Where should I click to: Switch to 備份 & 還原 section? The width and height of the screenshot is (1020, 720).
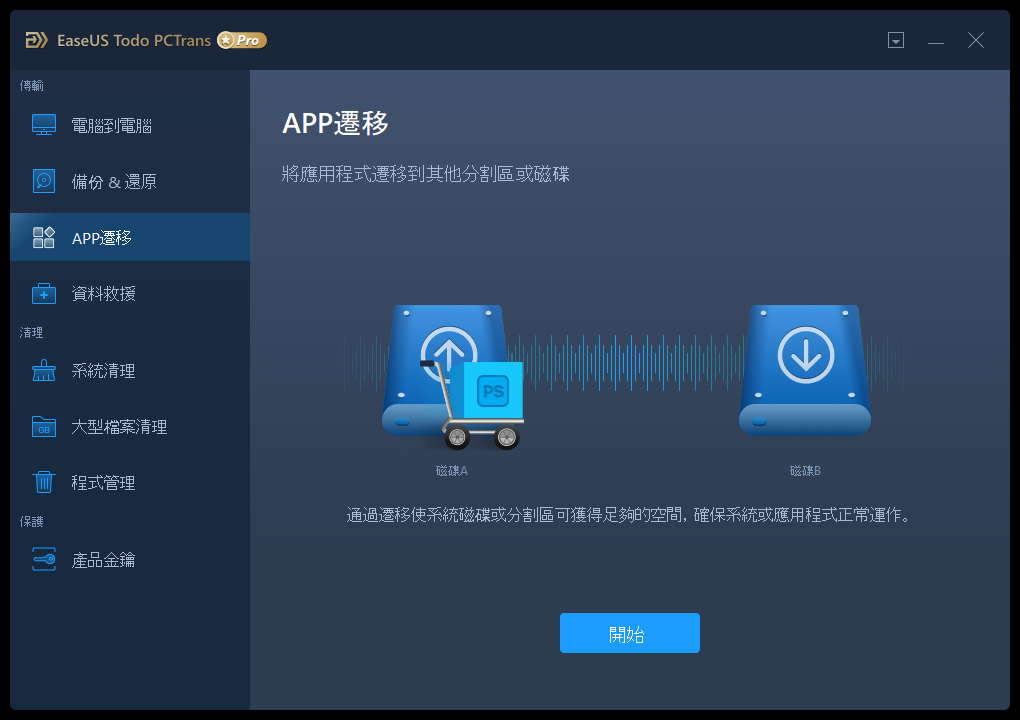pyautogui.click(x=130, y=181)
